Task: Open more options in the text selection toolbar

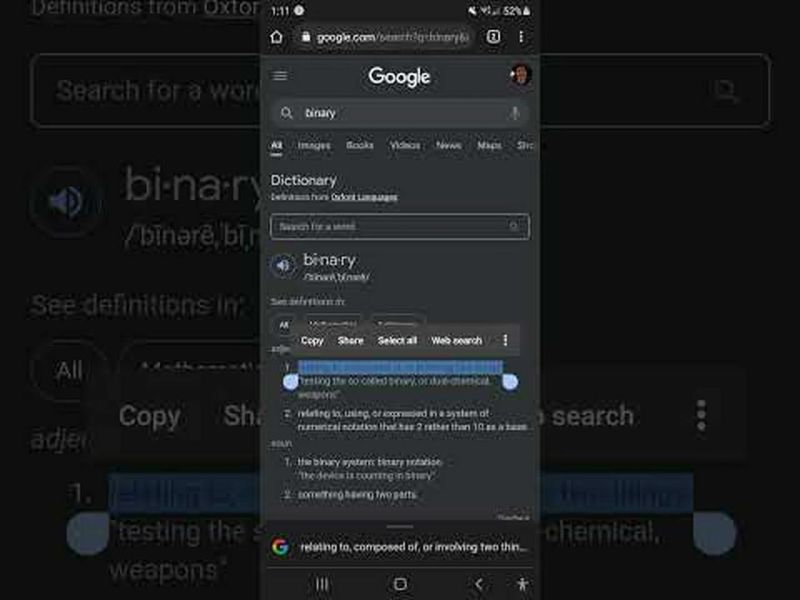Action: (x=505, y=340)
